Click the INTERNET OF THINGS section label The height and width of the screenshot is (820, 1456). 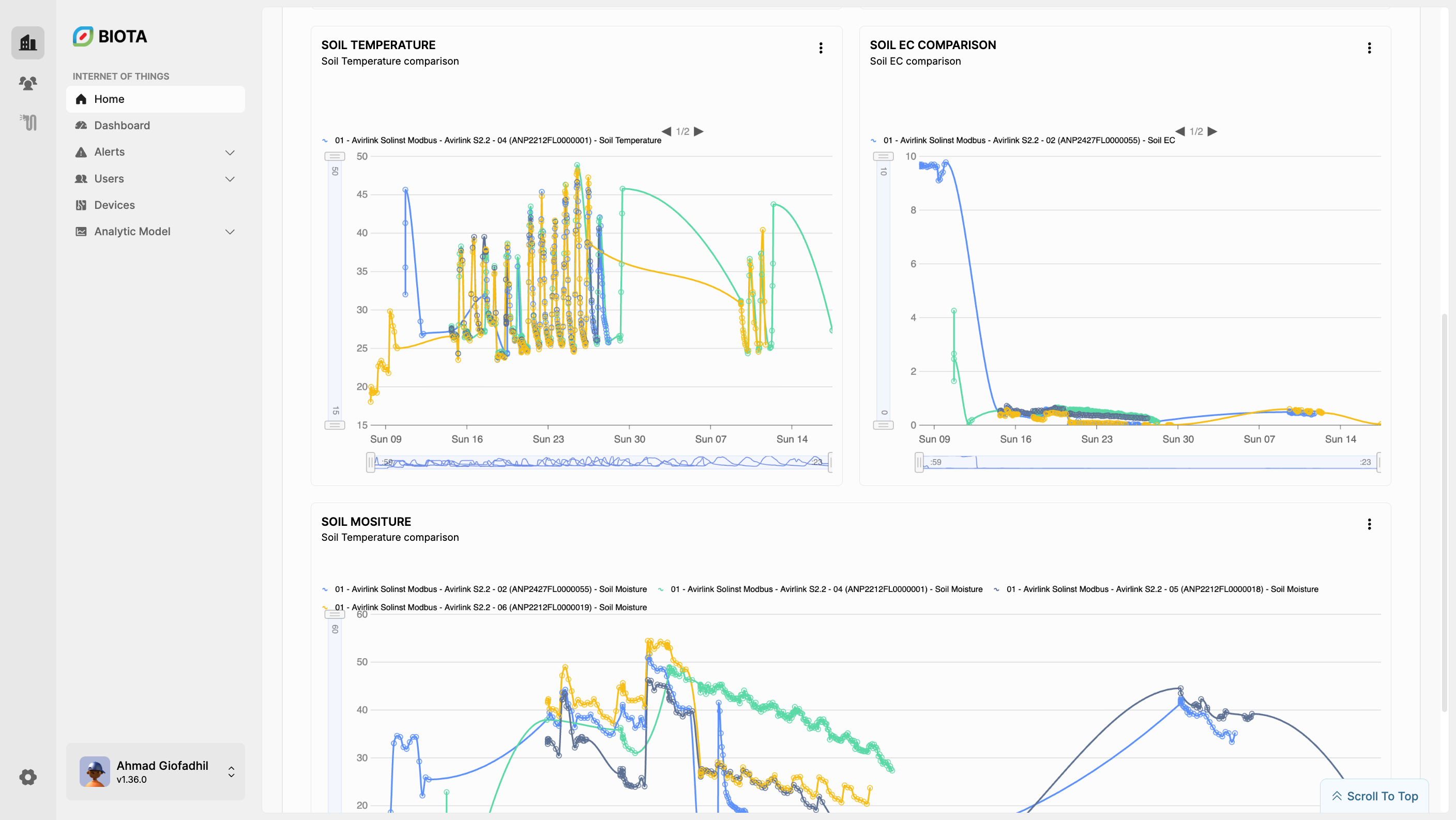[121, 77]
